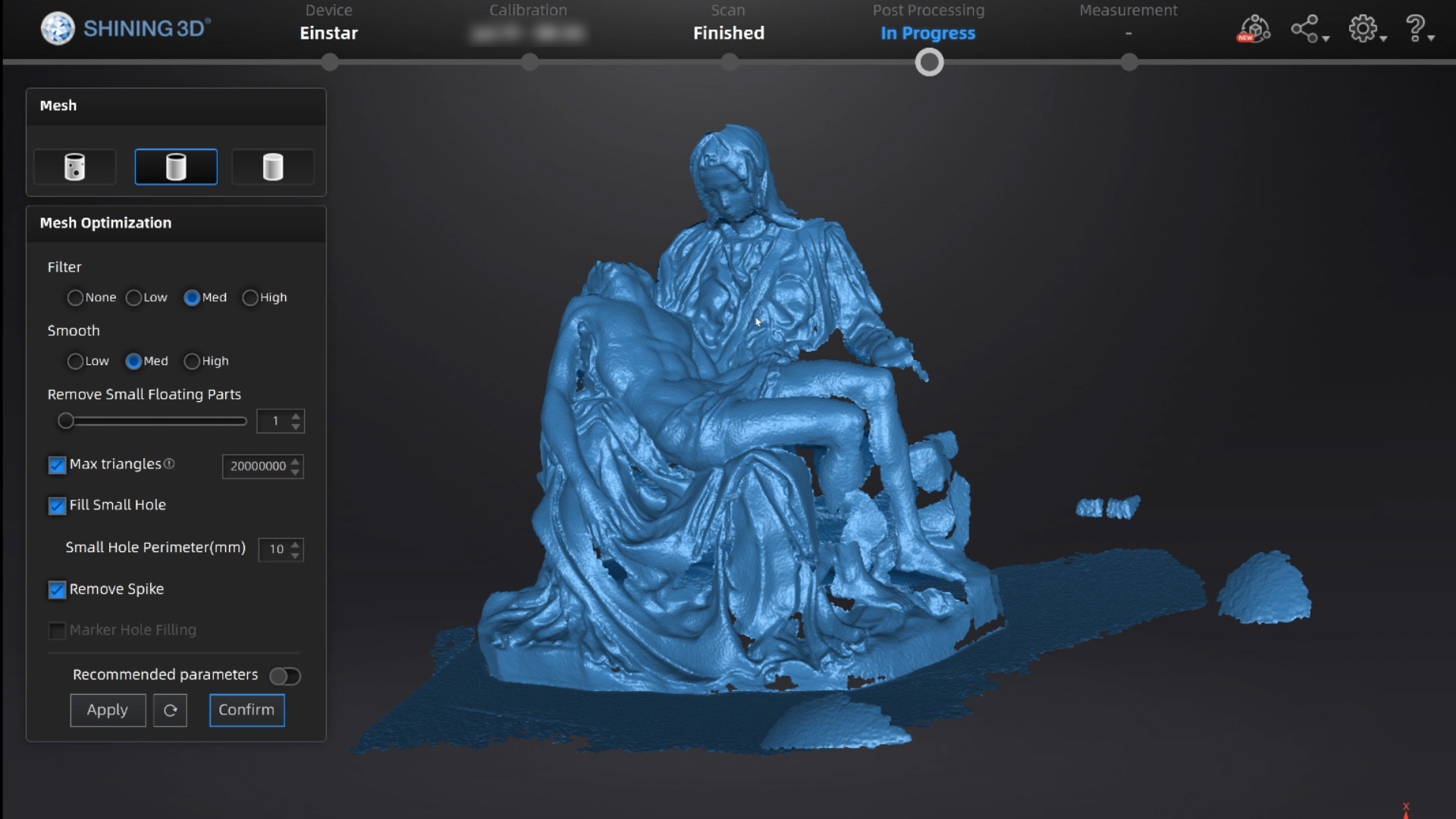Screen dimensions: 1456x819
Task: Enable the Recommended parameters switch
Action: click(285, 676)
